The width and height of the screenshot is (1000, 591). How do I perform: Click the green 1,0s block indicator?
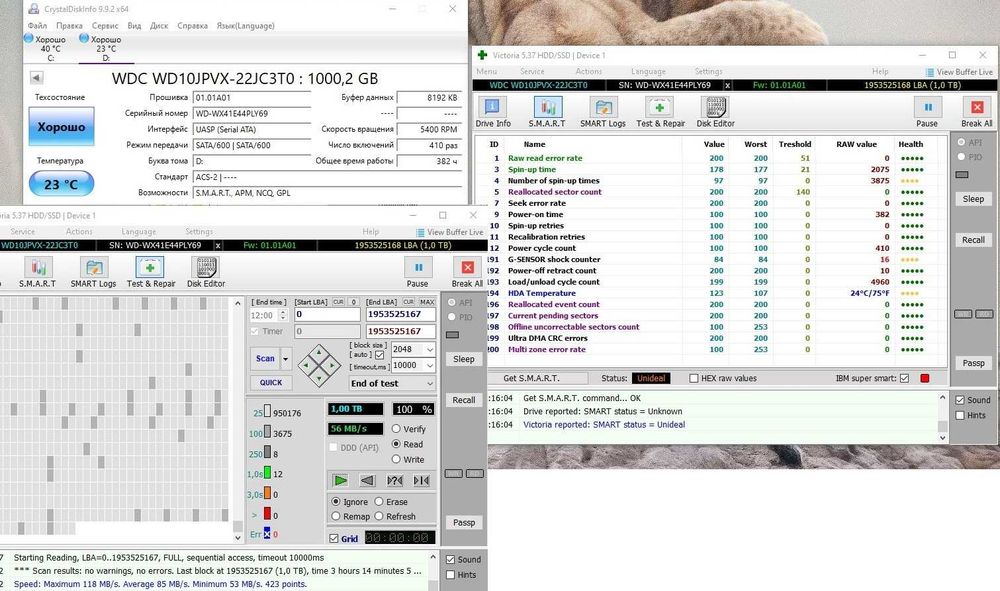[x=267, y=473]
